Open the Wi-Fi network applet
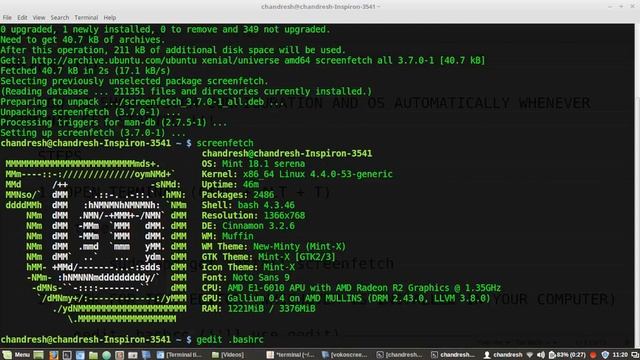This screenshot has height=360, width=640. [530, 355]
